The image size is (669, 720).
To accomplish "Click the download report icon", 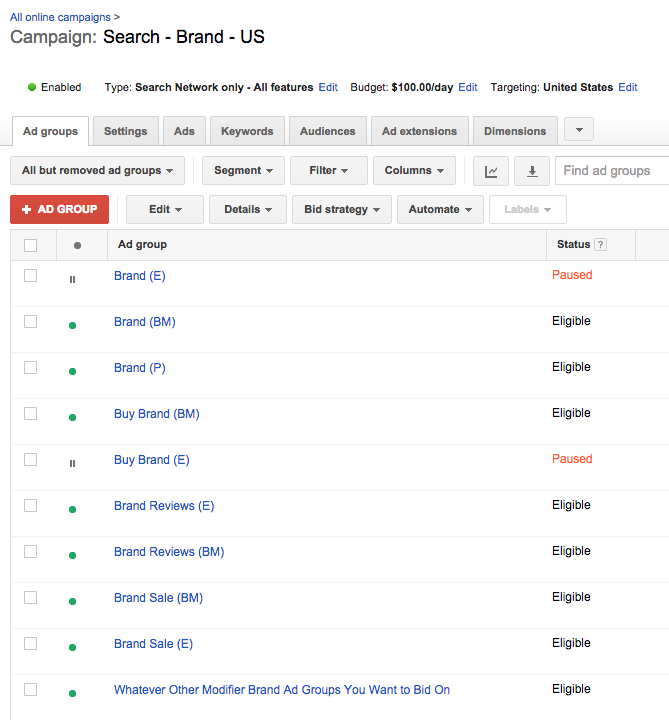I will [x=532, y=171].
